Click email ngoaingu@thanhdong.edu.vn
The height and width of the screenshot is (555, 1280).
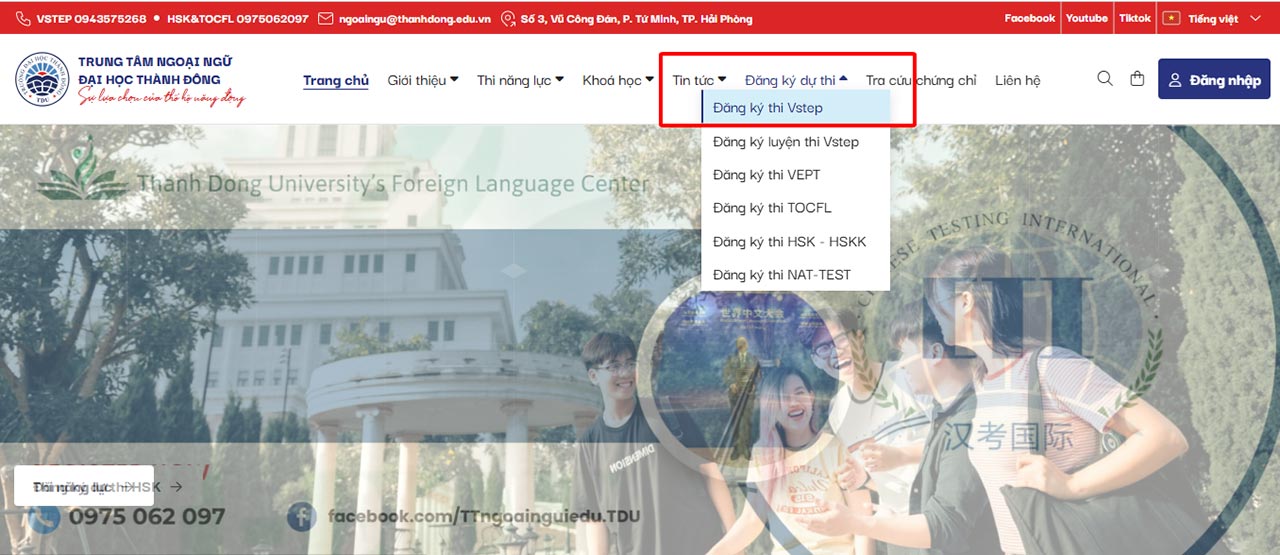pyautogui.click(x=415, y=19)
